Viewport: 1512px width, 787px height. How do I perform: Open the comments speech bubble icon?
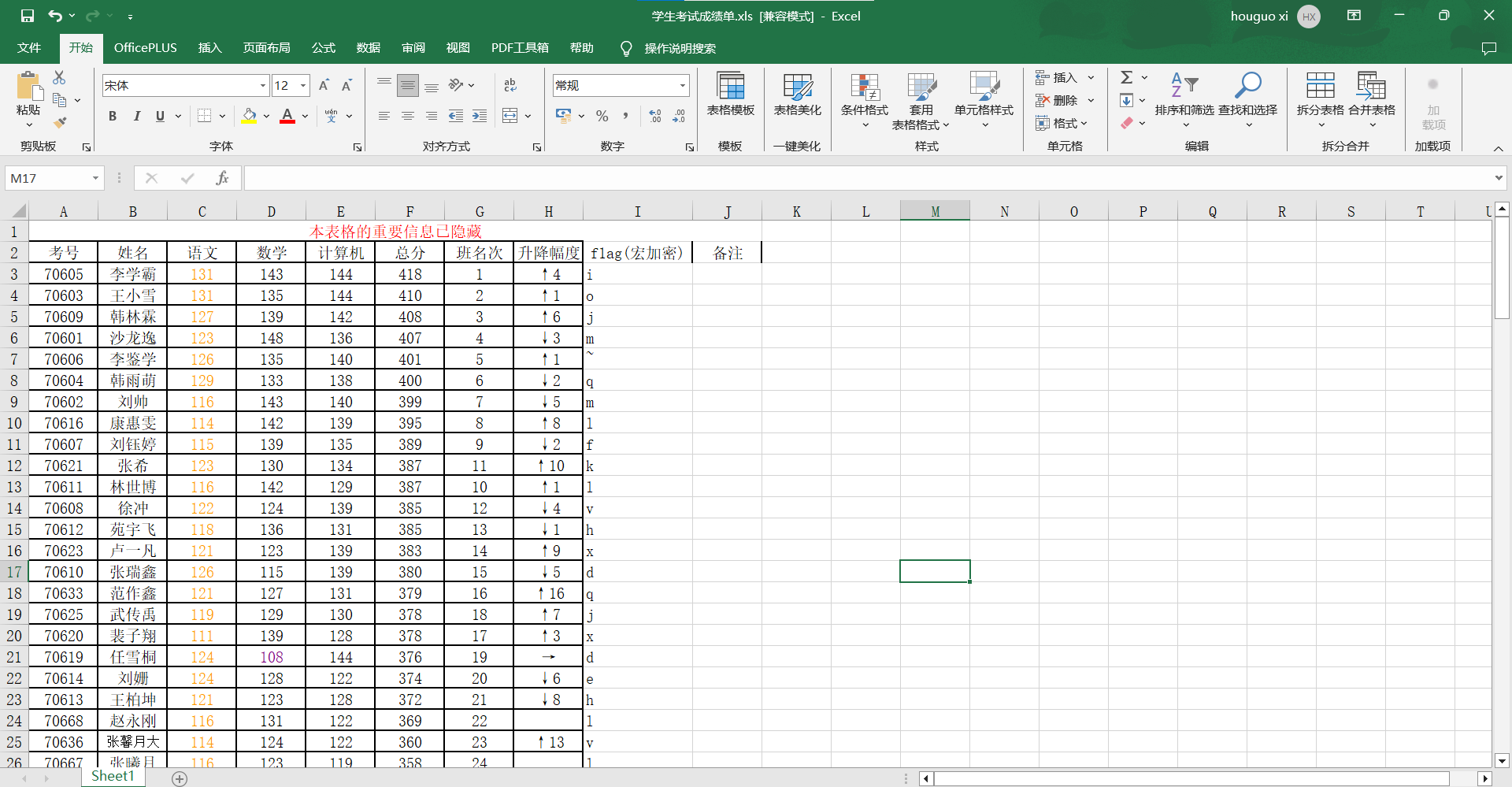click(1488, 48)
